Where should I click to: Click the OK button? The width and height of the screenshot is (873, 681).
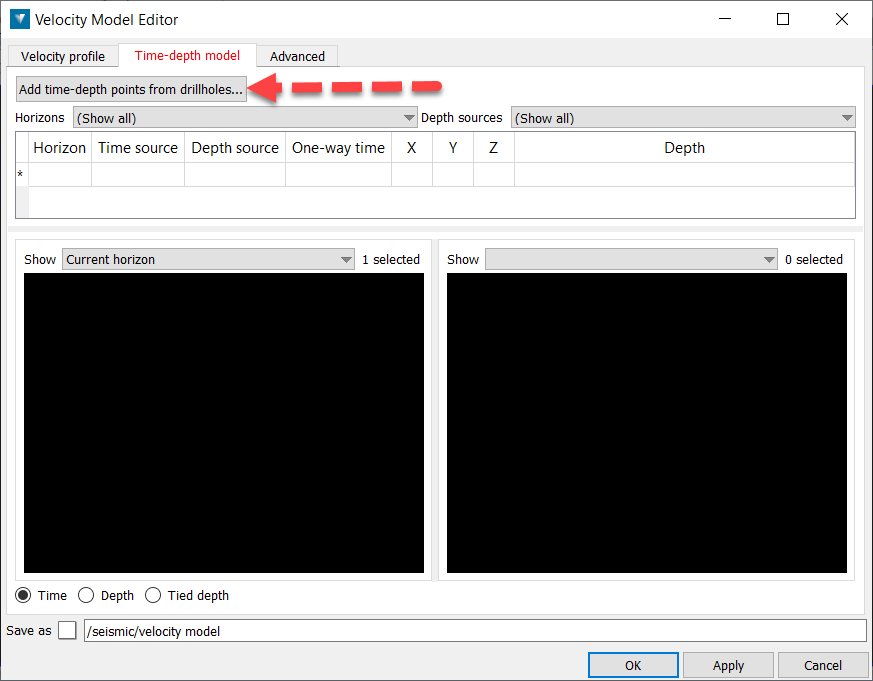coord(633,665)
